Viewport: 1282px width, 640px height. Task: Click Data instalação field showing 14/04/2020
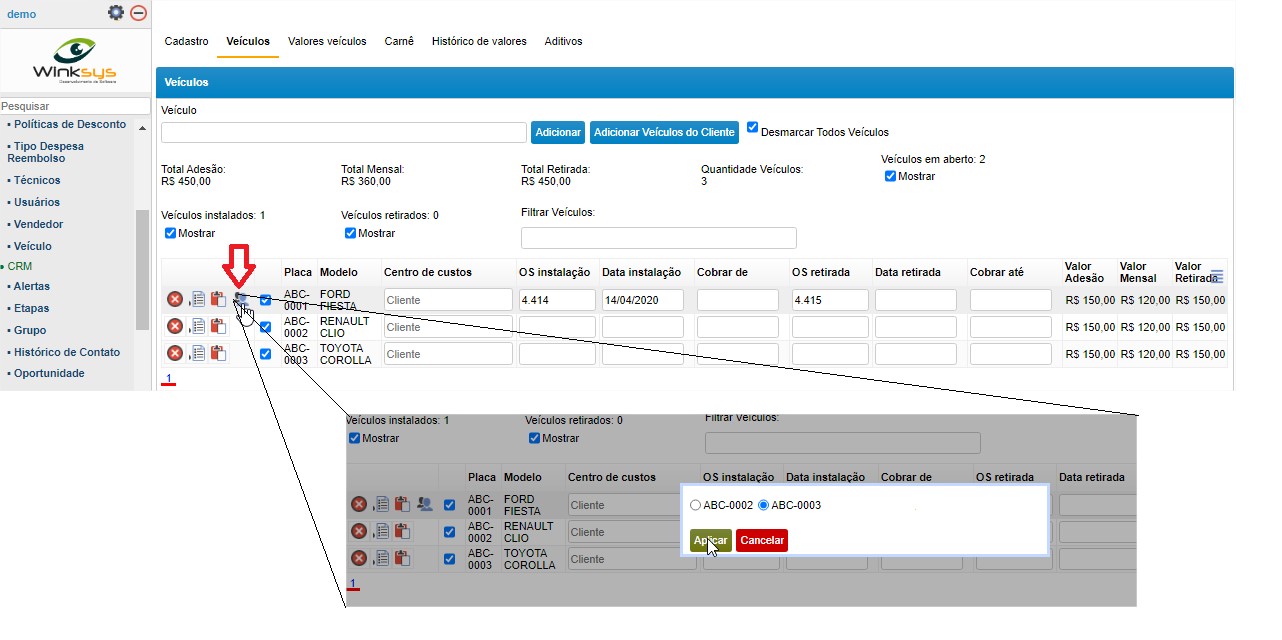[x=643, y=300]
